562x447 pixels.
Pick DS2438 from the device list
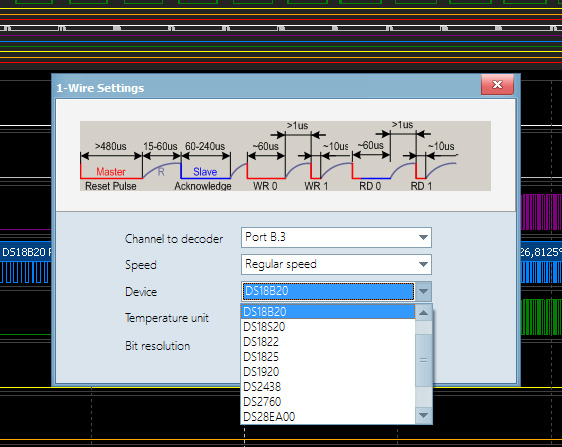tap(328, 387)
